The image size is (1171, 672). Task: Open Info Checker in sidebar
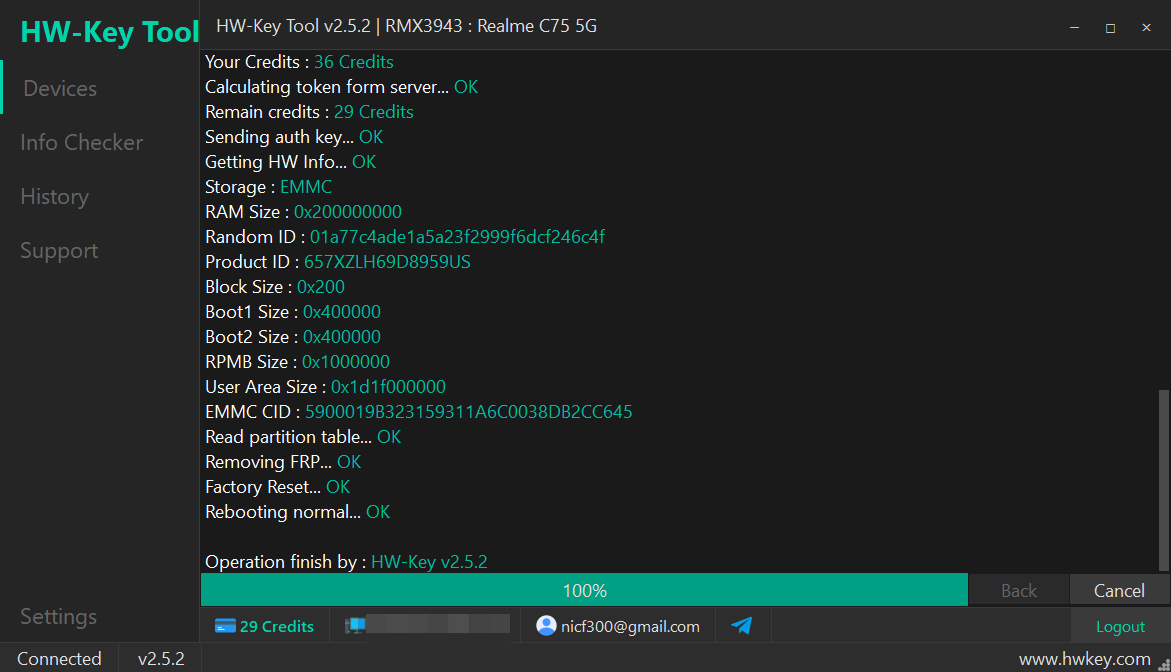pos(81,142)
